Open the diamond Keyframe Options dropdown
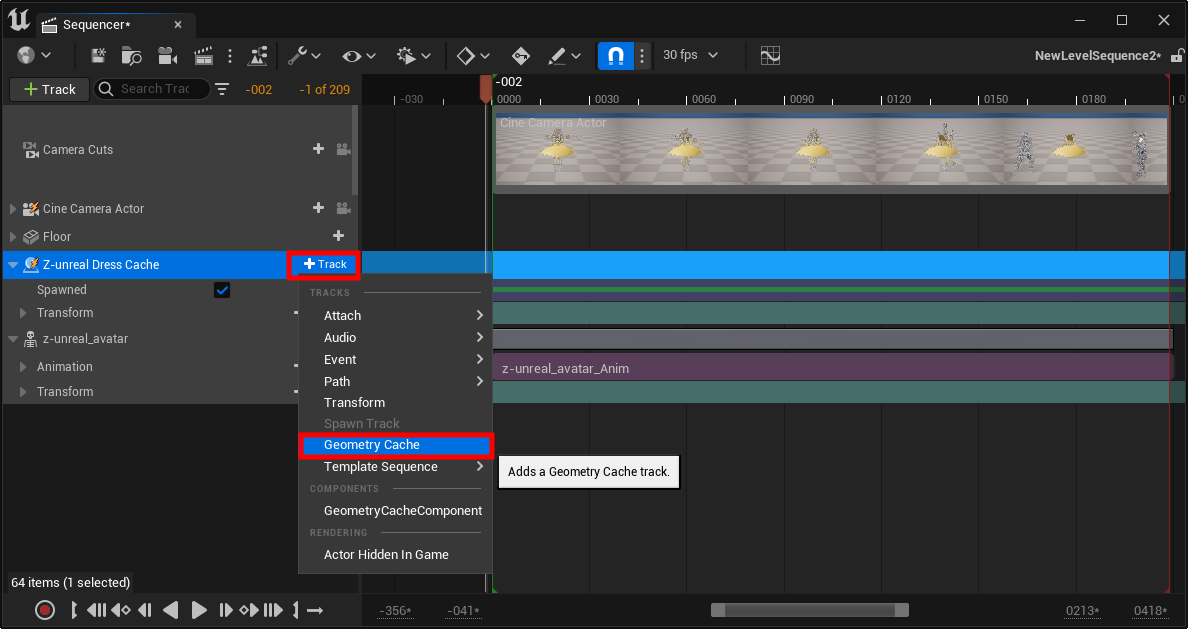 point(474,55)
